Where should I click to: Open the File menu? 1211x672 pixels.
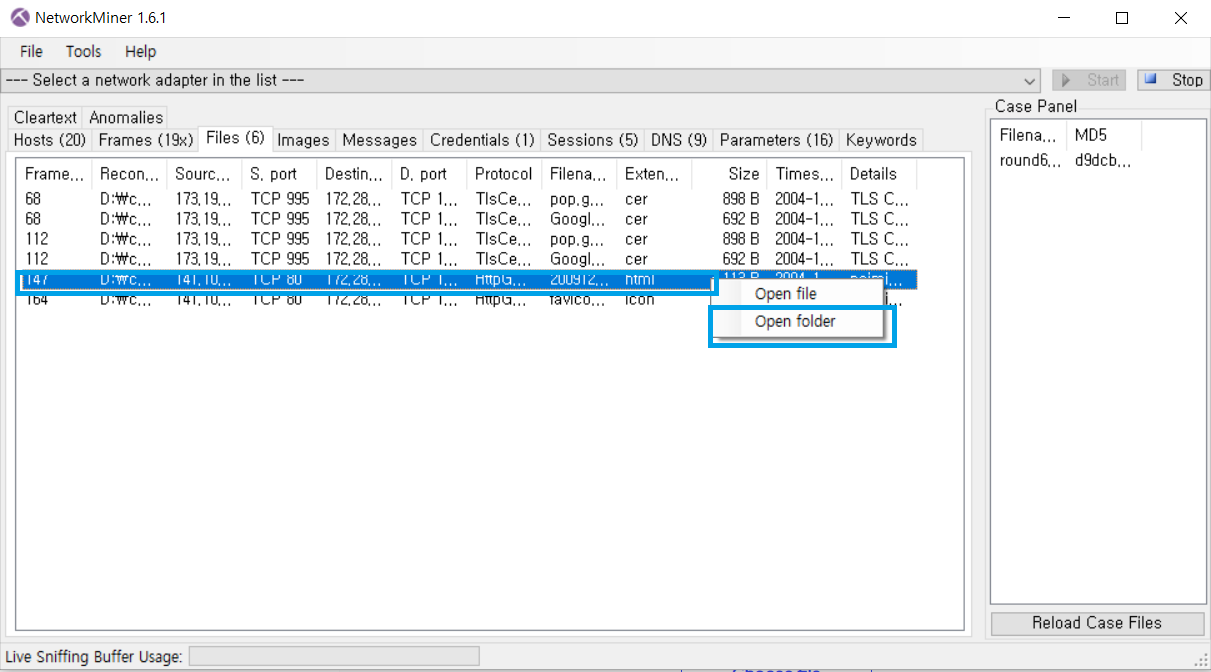pyautogui.click(x=31, y=52)
